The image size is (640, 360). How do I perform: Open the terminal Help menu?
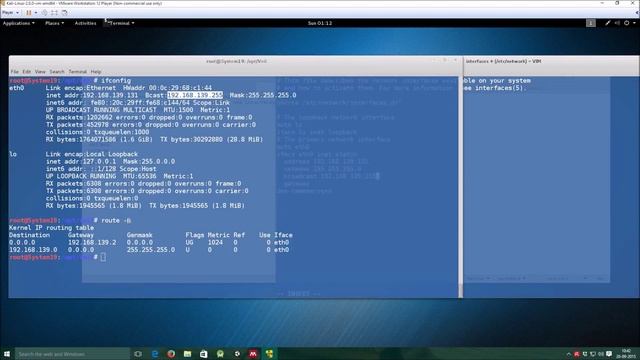[96, 71]
